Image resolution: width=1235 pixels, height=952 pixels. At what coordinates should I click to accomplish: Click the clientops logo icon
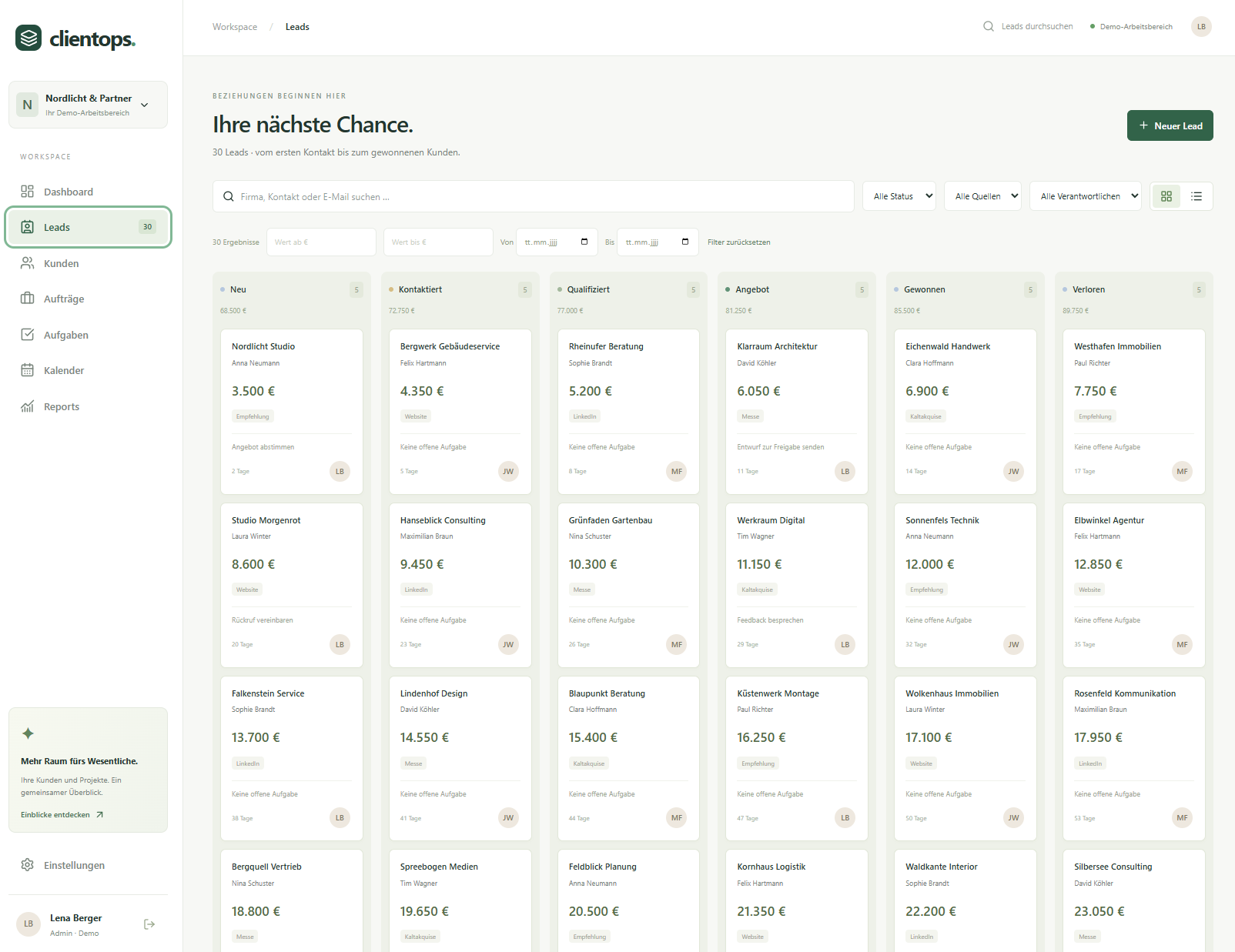(28, 38)
